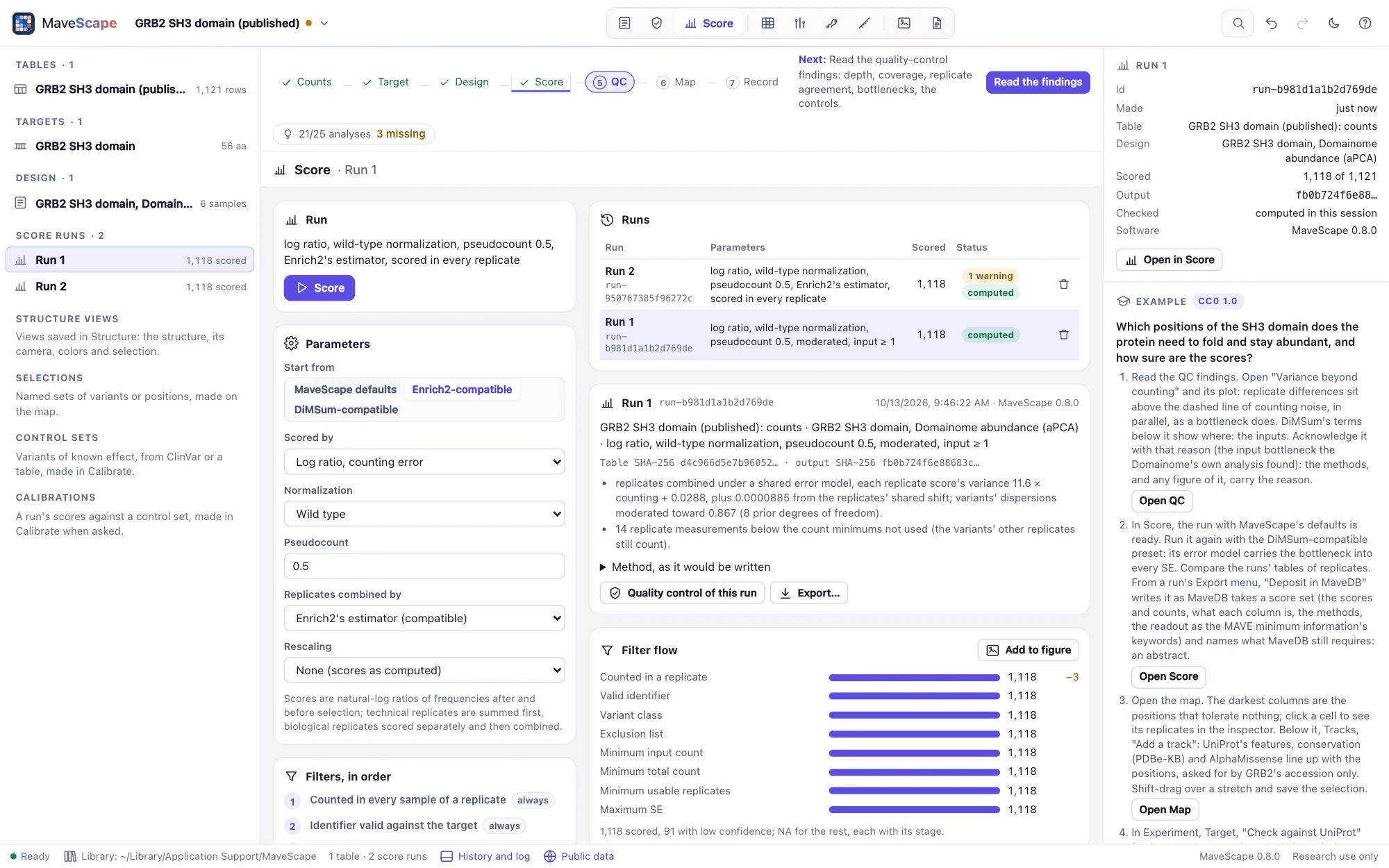1389x868 pixels.
Task: Delete Run 1 with its trash icon
Action: point(1063,335)
